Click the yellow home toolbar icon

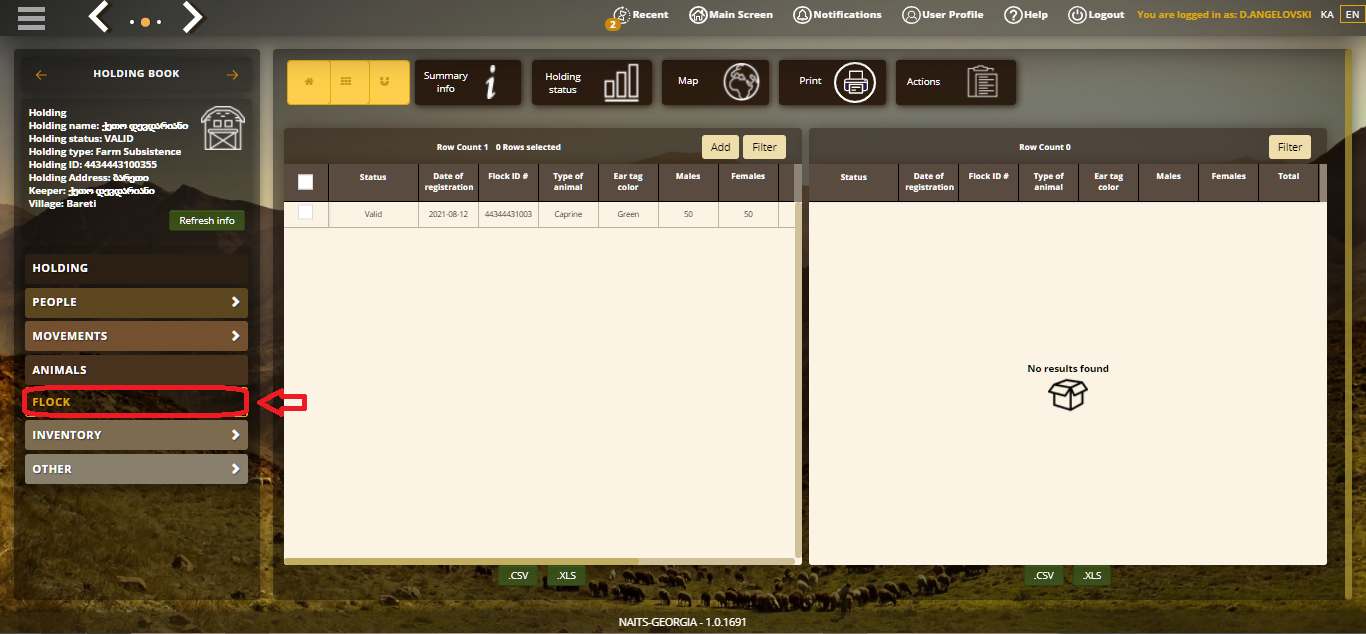pos(308,82)
